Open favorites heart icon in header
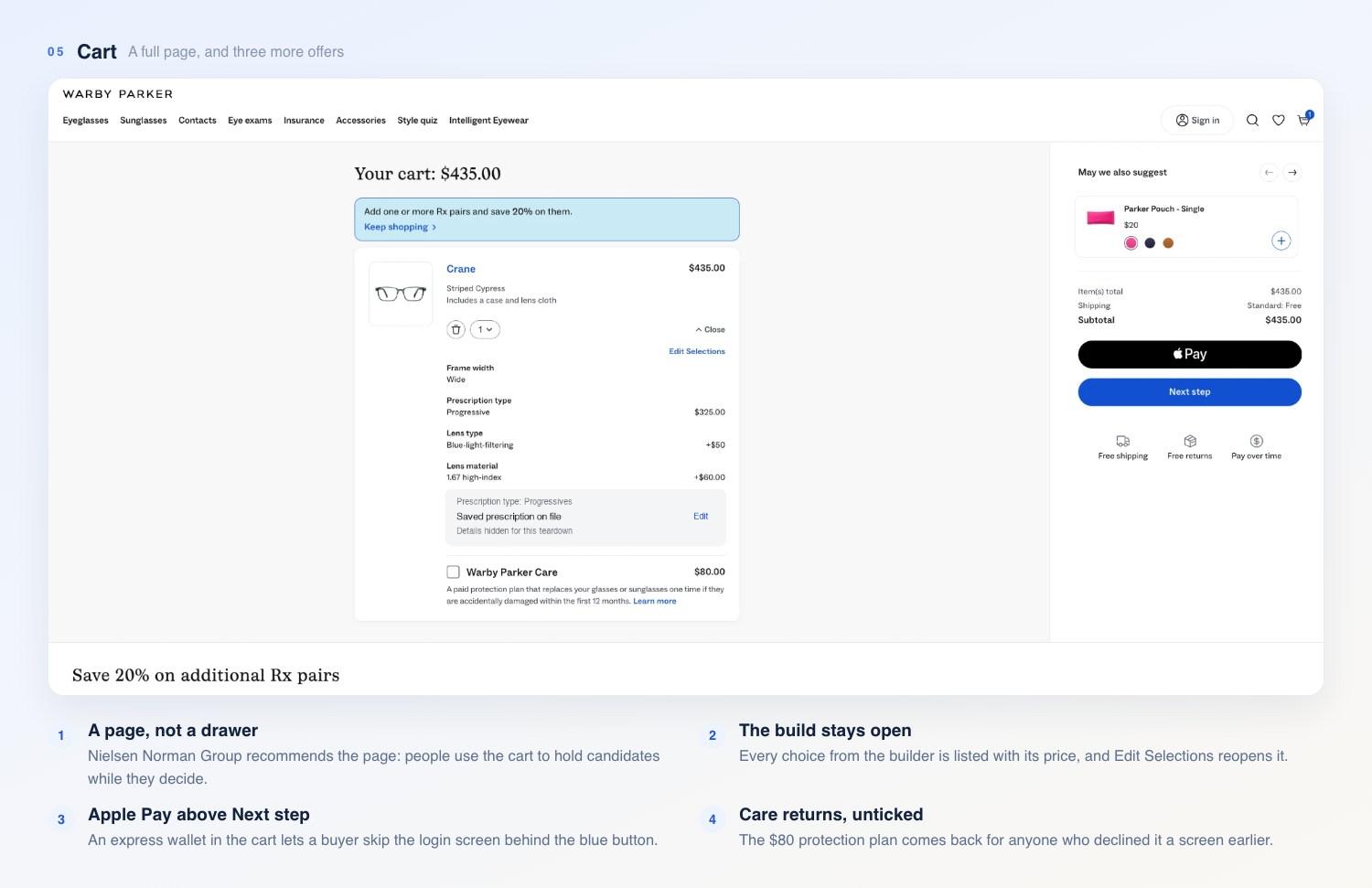Screen dimensions: 1372x888 point(1279,120)
